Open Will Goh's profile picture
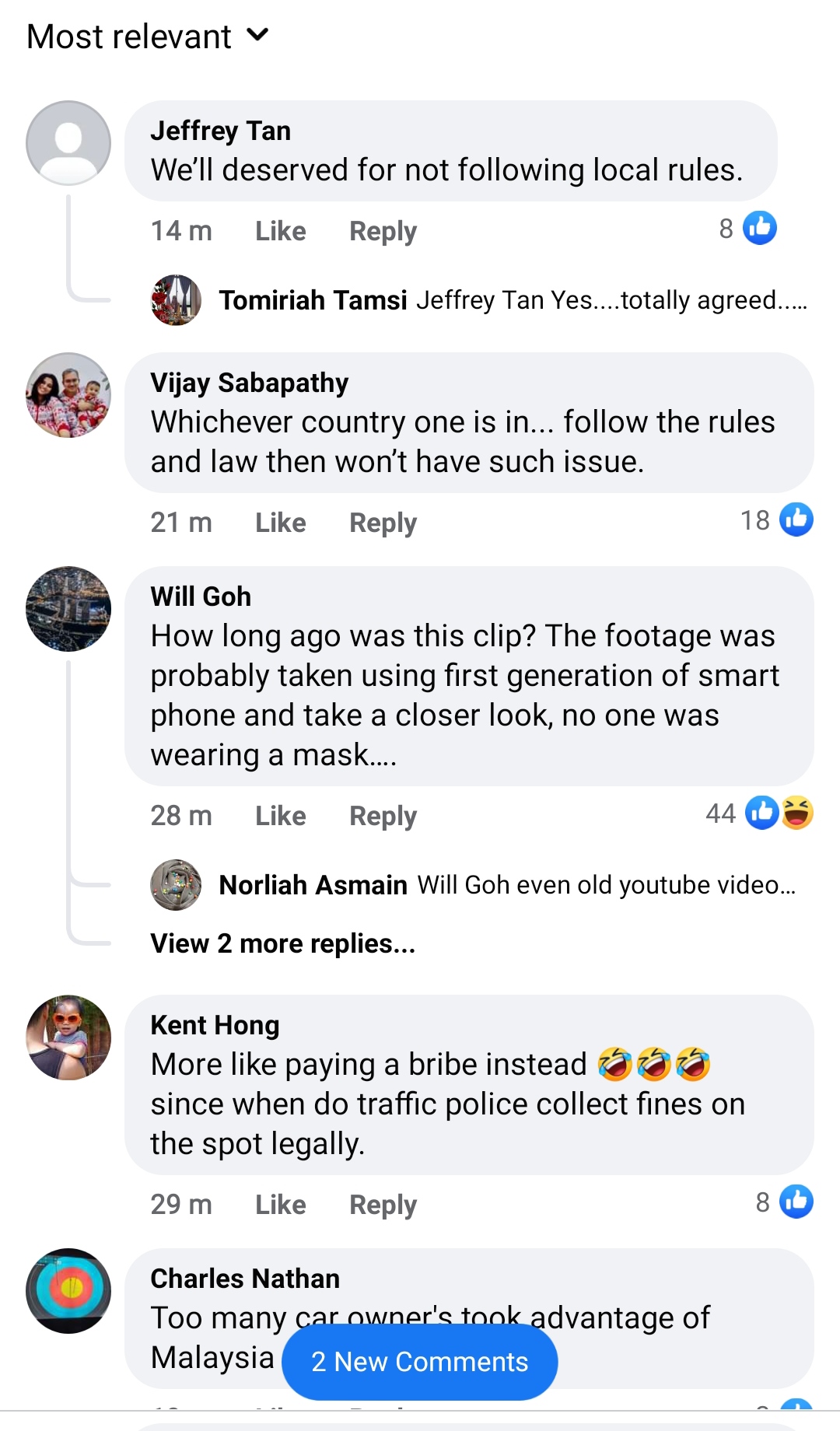 coord(68,609)
